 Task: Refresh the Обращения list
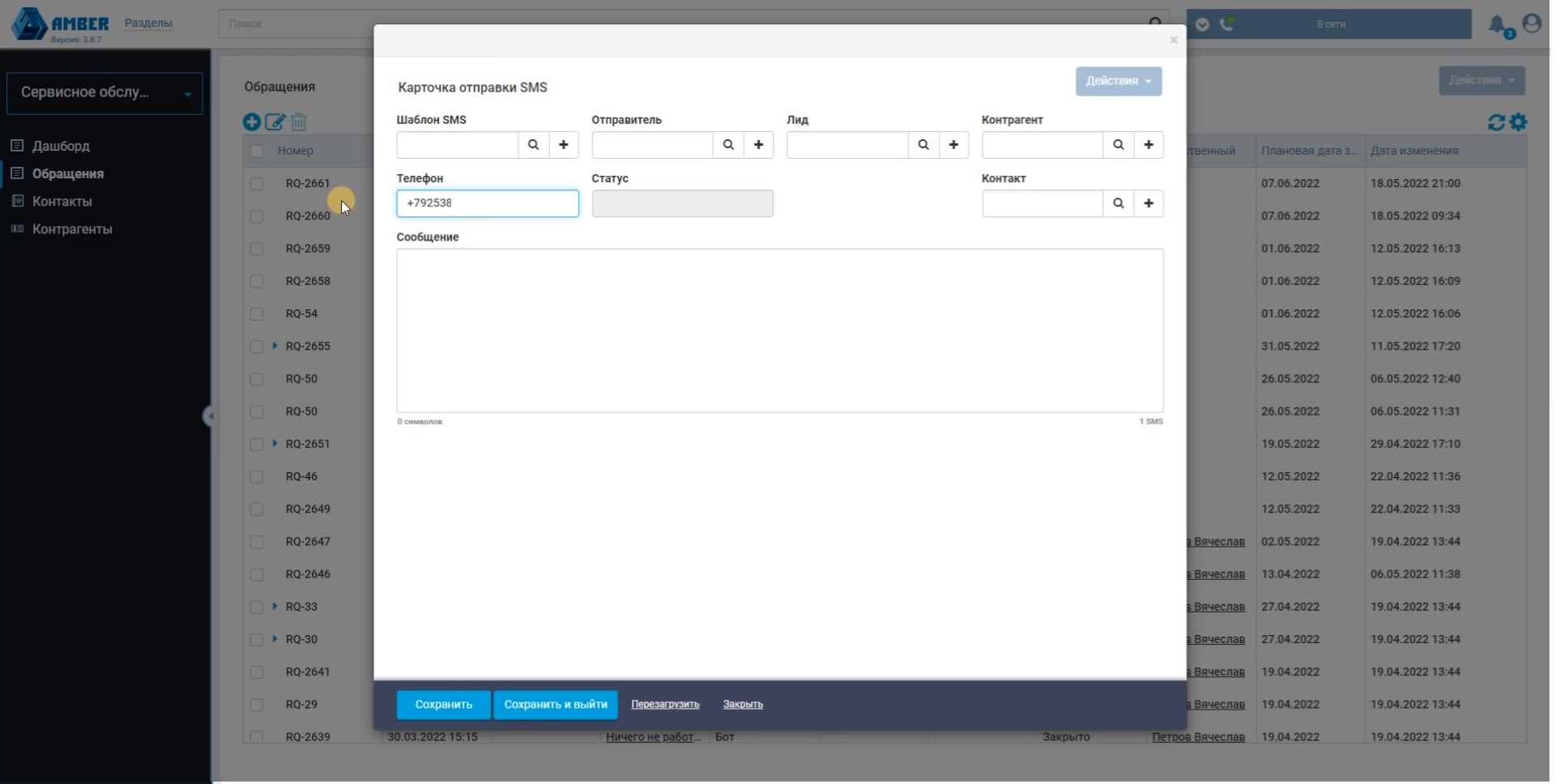point(1497,121)
